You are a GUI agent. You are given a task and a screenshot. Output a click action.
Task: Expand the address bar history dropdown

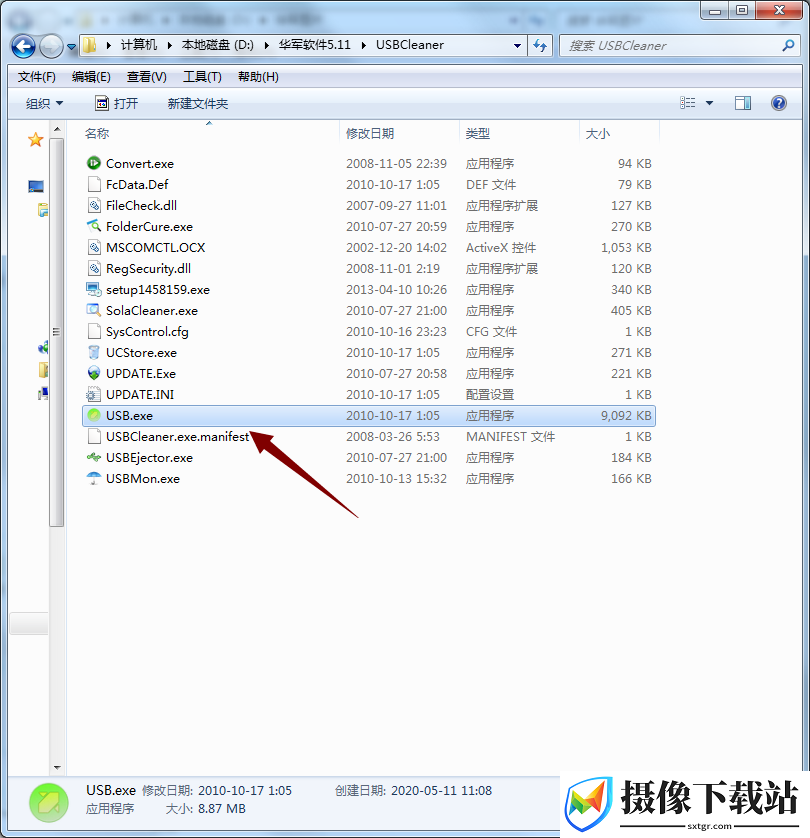pyautogui.click(x=517, y=45)
